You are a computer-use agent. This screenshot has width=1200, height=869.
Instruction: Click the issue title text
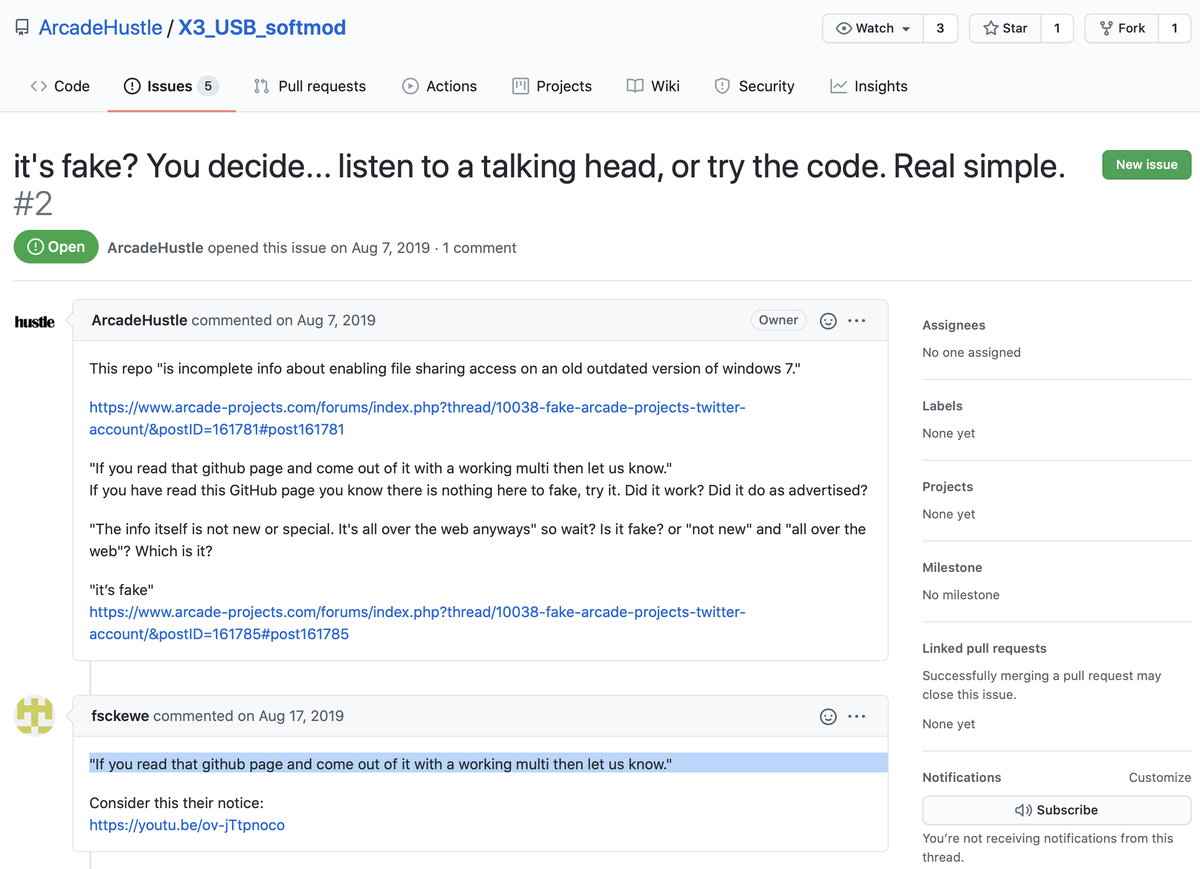(539, 166)
